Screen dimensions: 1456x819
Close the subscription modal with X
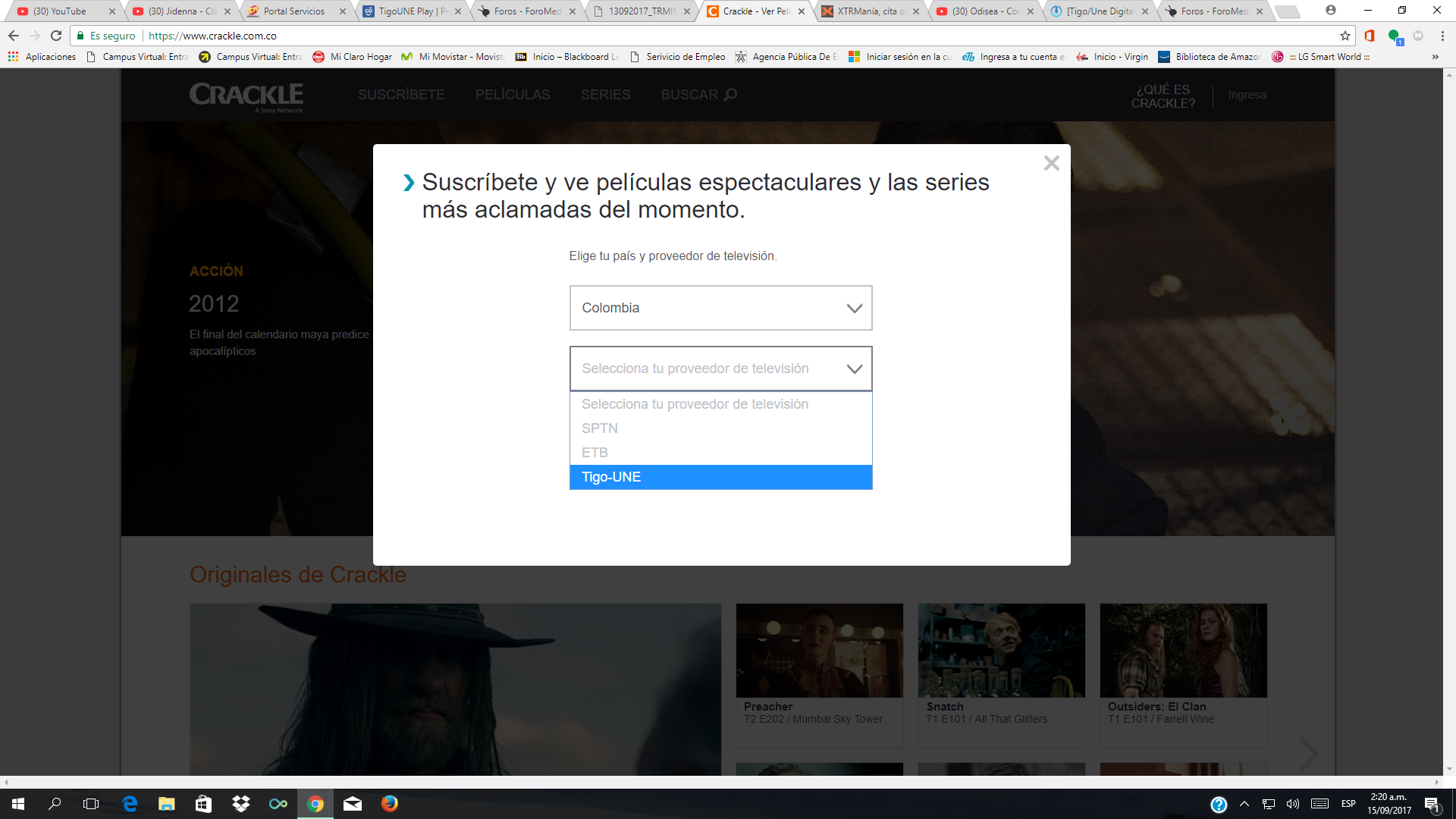pyautogui.click(x=1051, y=163)
